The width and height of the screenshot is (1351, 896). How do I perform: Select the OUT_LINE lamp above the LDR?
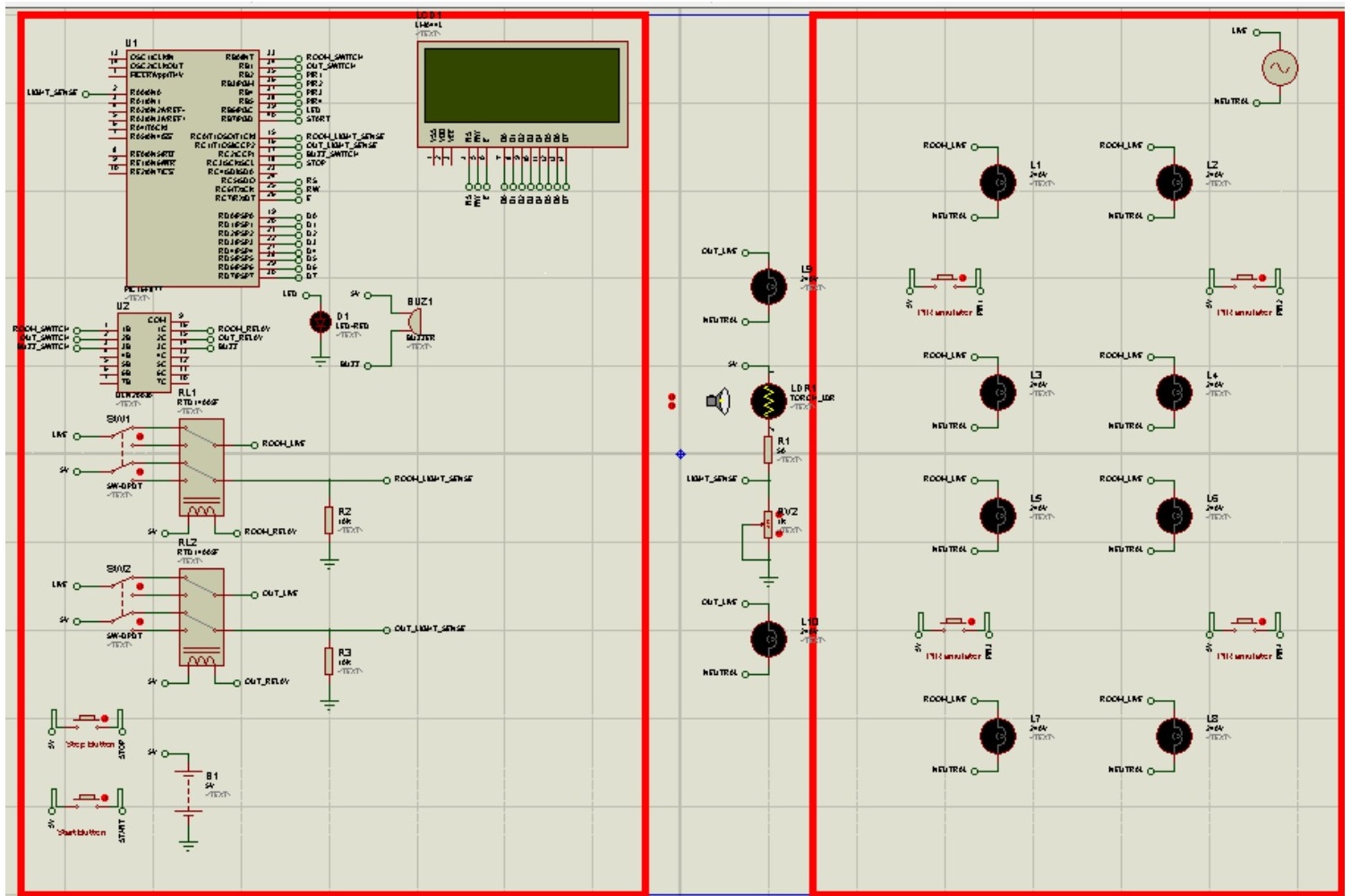click(768, 286)
